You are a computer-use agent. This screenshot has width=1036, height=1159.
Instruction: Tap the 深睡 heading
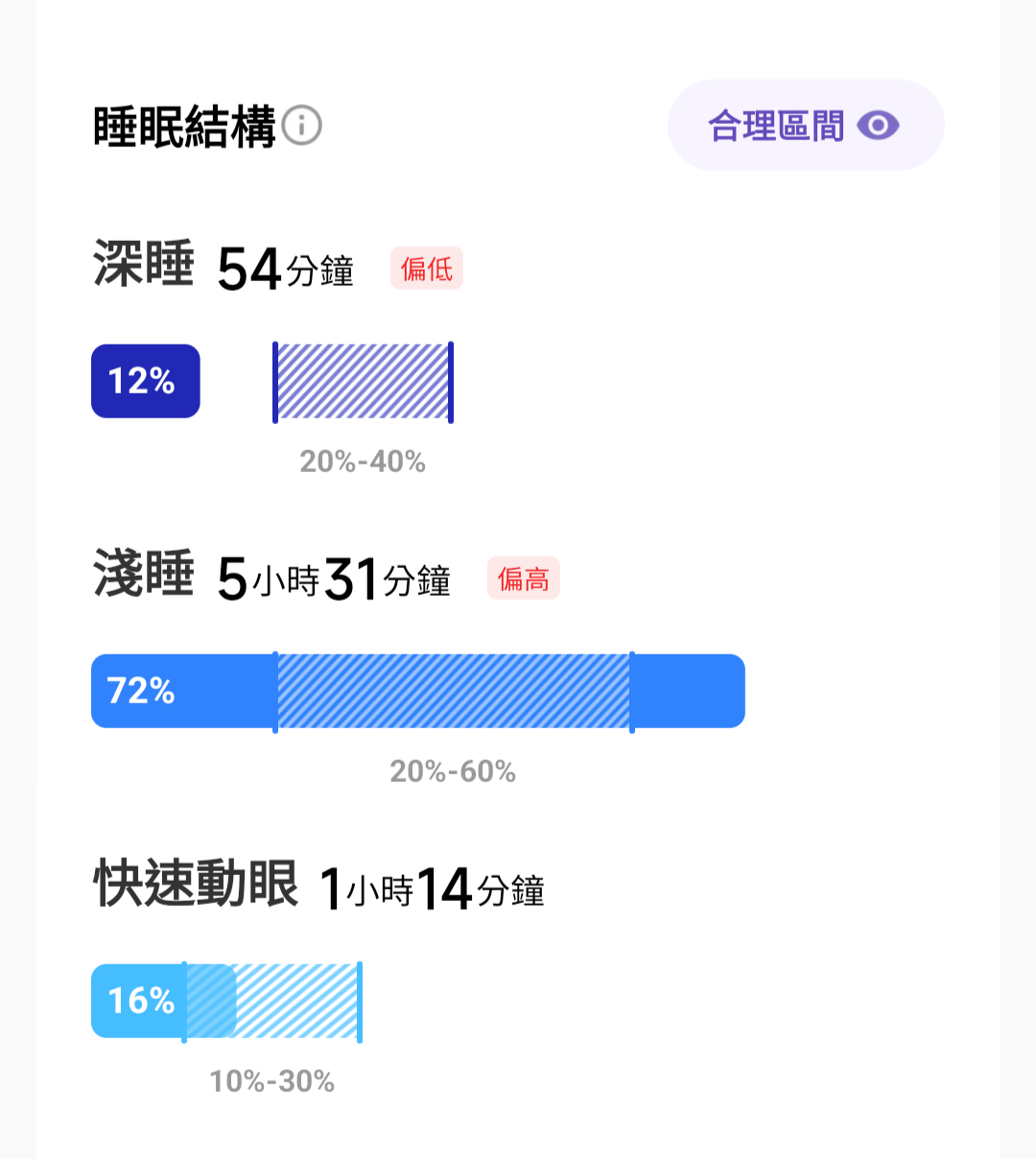coord(144,264)
